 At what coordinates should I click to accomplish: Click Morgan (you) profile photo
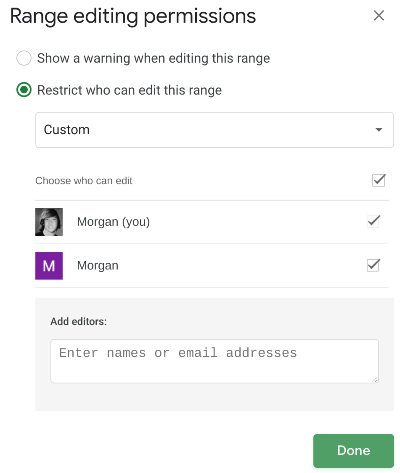pos(49,222)
